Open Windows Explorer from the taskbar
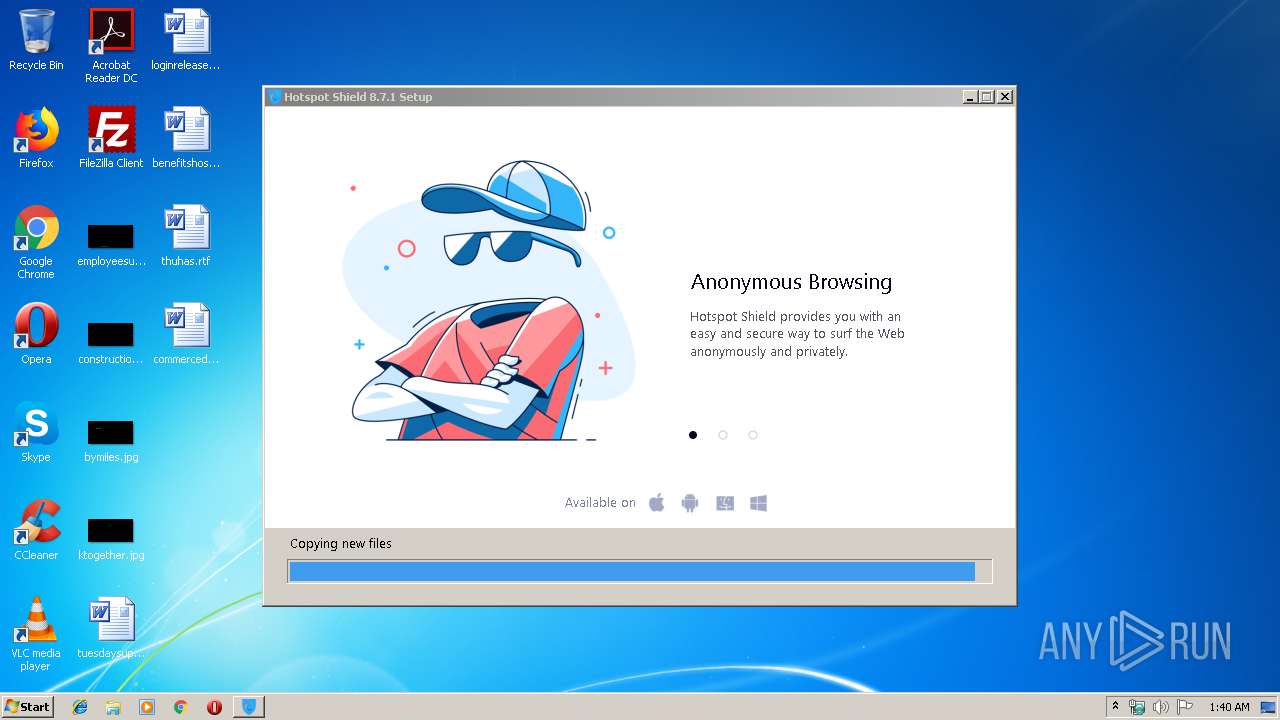This screenshot has width=1280, height=720. [113, 707]
